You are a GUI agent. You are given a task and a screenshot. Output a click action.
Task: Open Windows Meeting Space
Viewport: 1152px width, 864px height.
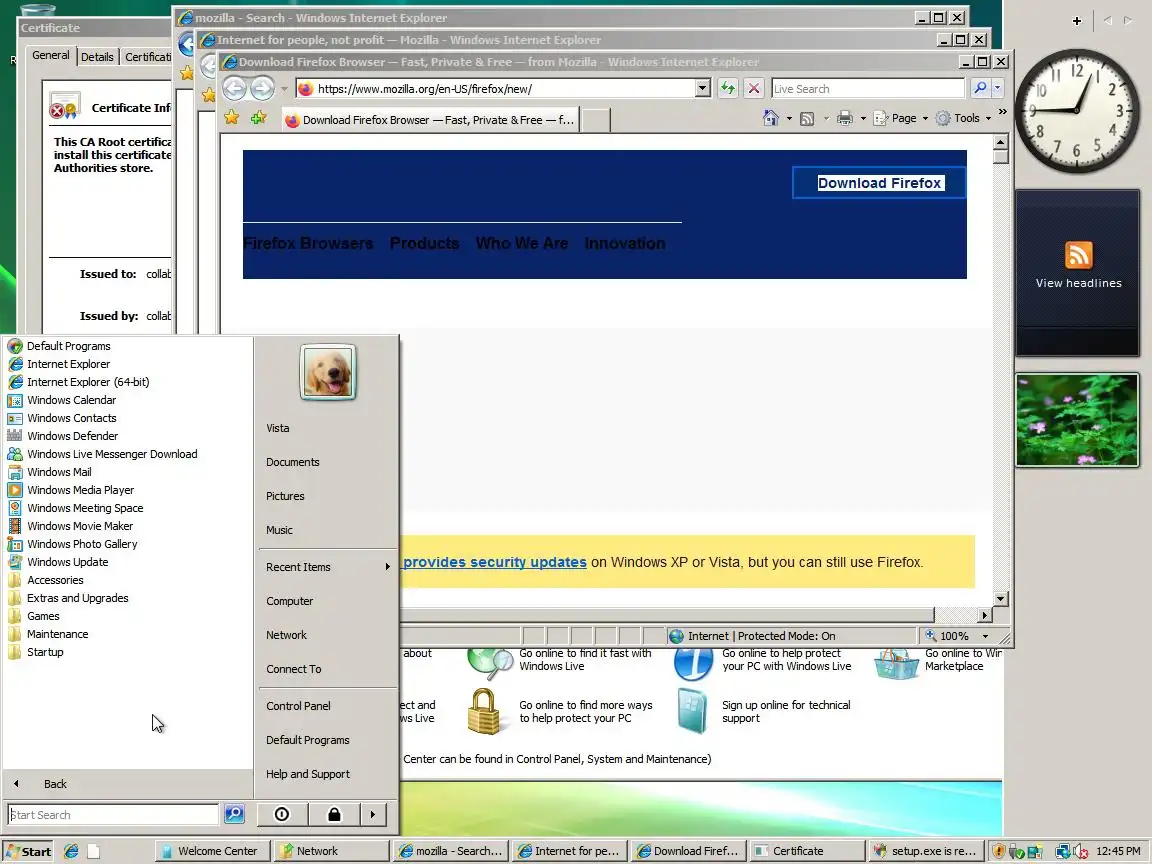pos(84,508)
